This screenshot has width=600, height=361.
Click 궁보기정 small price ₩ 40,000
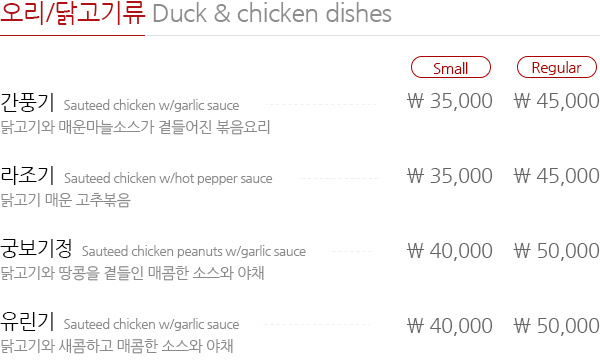point(450,251)
